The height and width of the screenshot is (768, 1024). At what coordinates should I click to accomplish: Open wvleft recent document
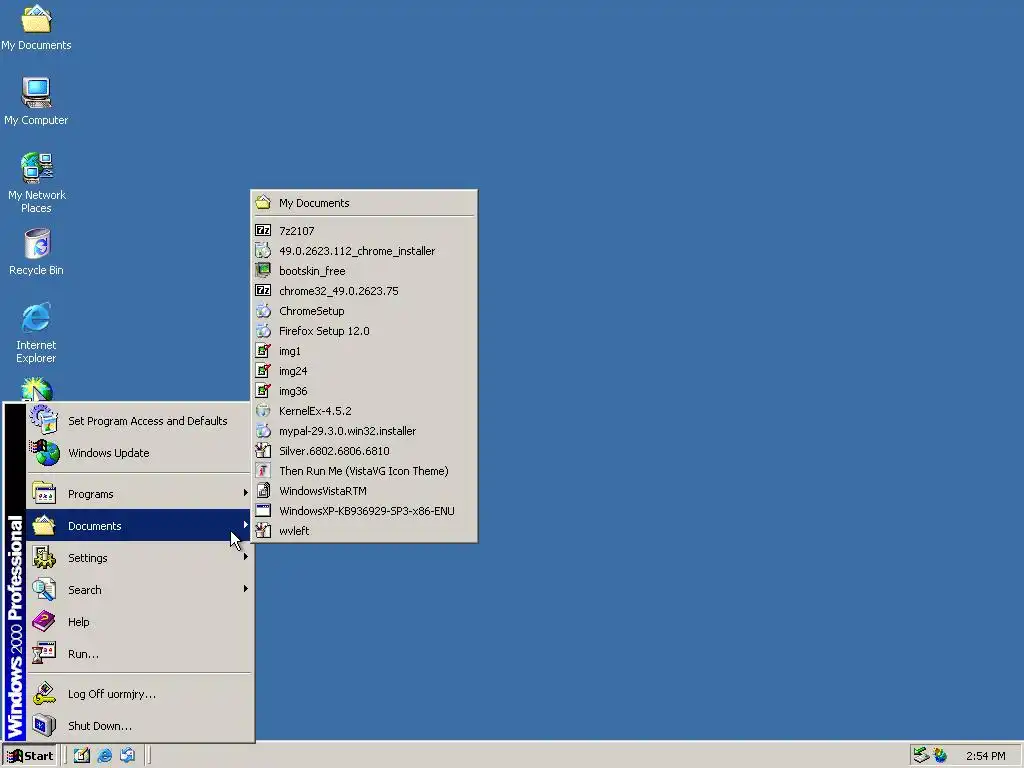tap(364, 531)
